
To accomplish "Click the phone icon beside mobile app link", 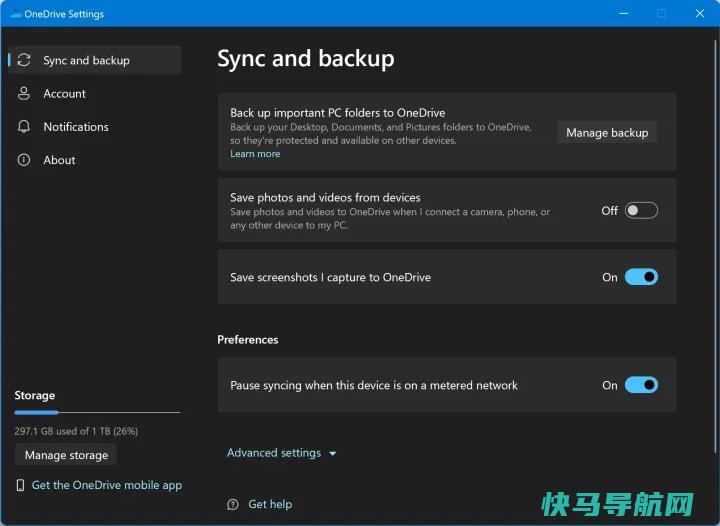I will 20,485.
